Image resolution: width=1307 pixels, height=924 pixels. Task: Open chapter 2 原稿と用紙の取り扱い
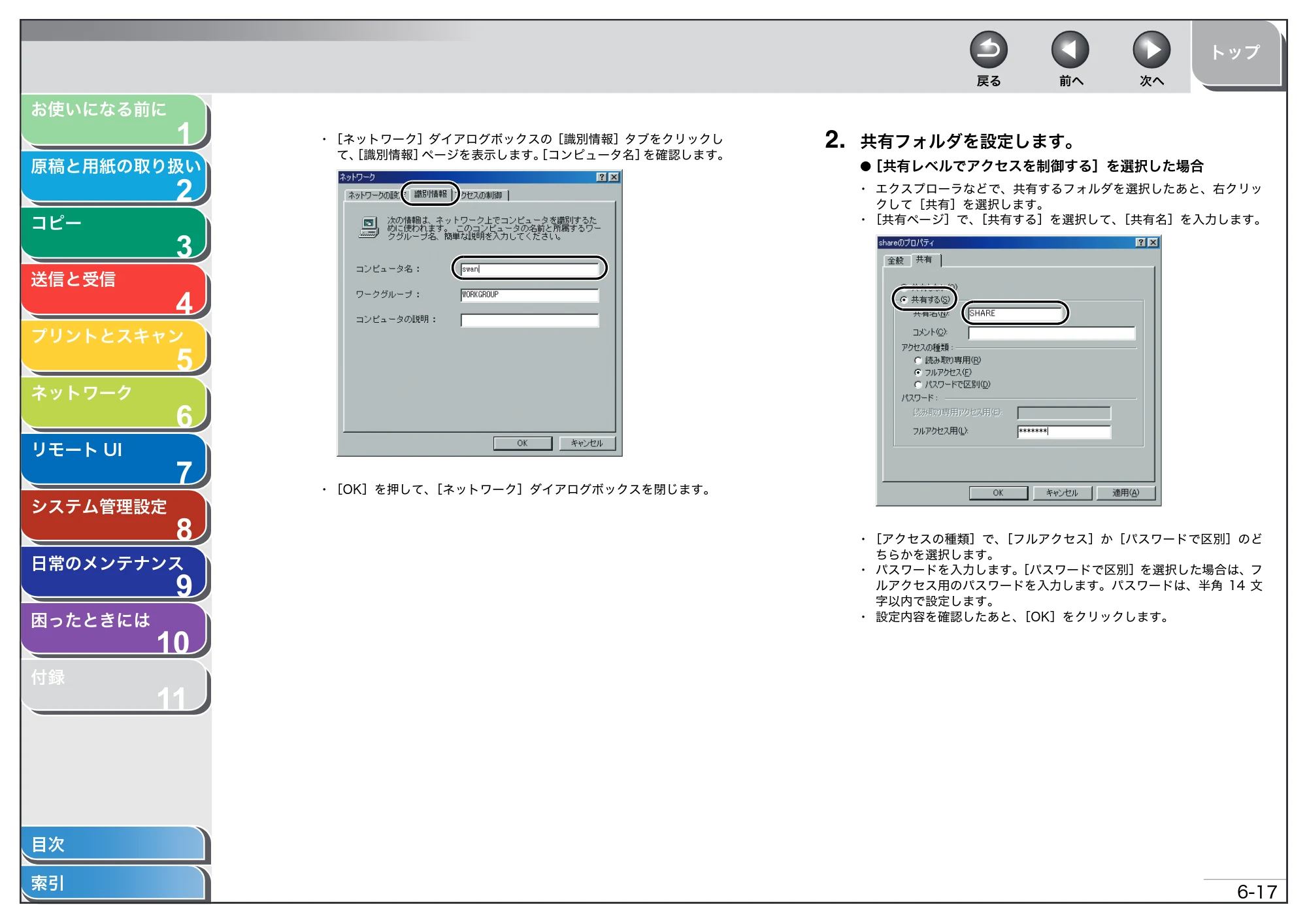tap(114, 176)
